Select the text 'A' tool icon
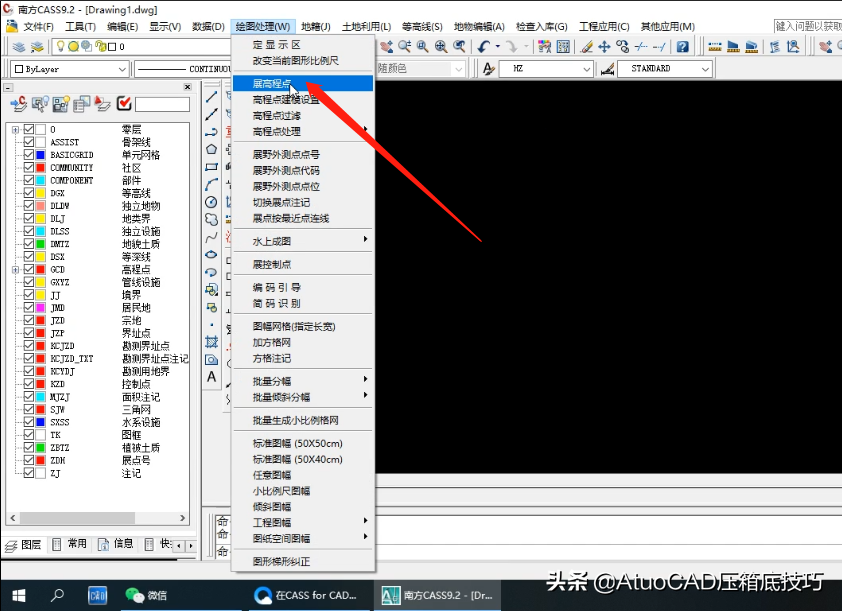842x611 pixels. point(212,377)
